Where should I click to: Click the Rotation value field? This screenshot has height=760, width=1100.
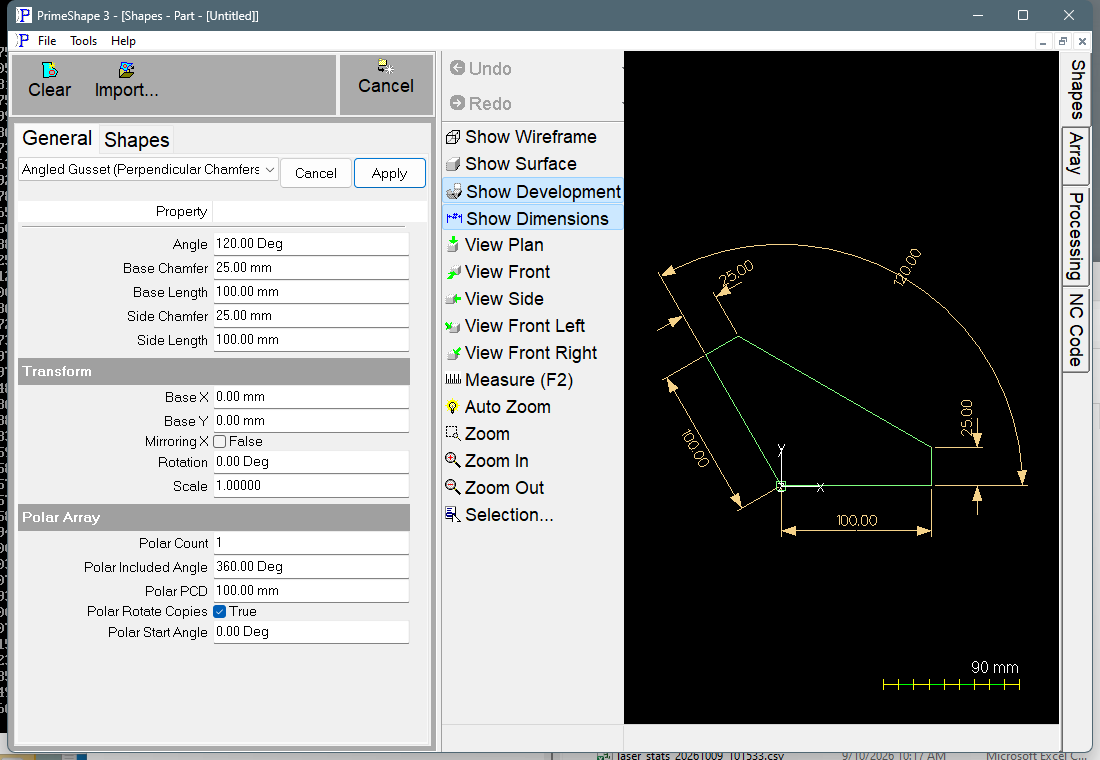click(311, 462)
